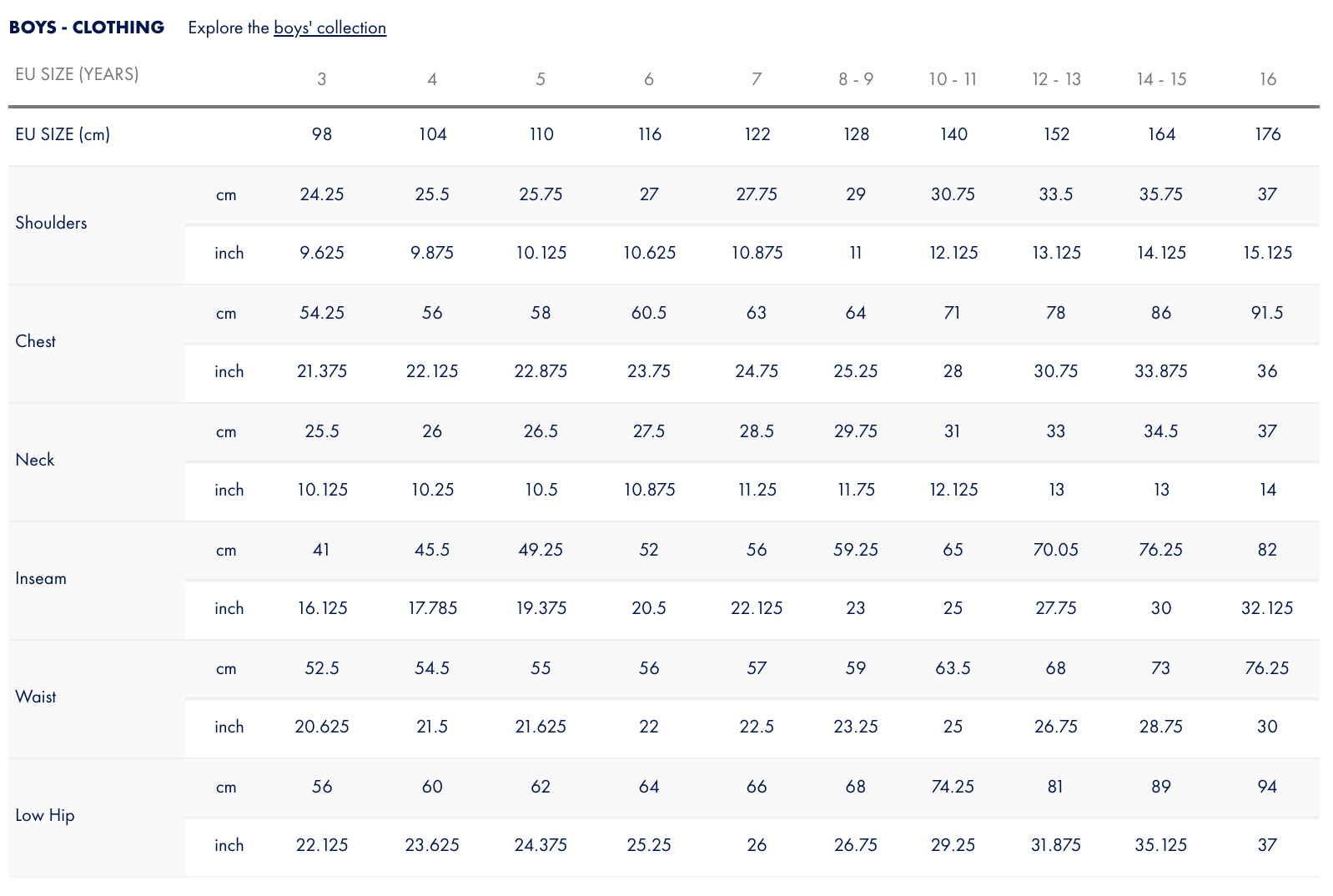The width and height of the screenshot is (1333, 896).
Task: Click the 70.05 inseam cm value
Action: (1056, 550)
